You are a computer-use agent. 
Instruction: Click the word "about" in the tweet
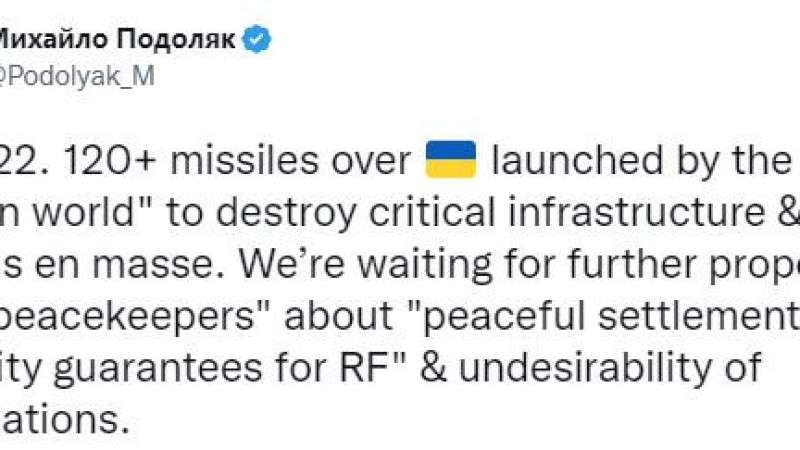338,316
